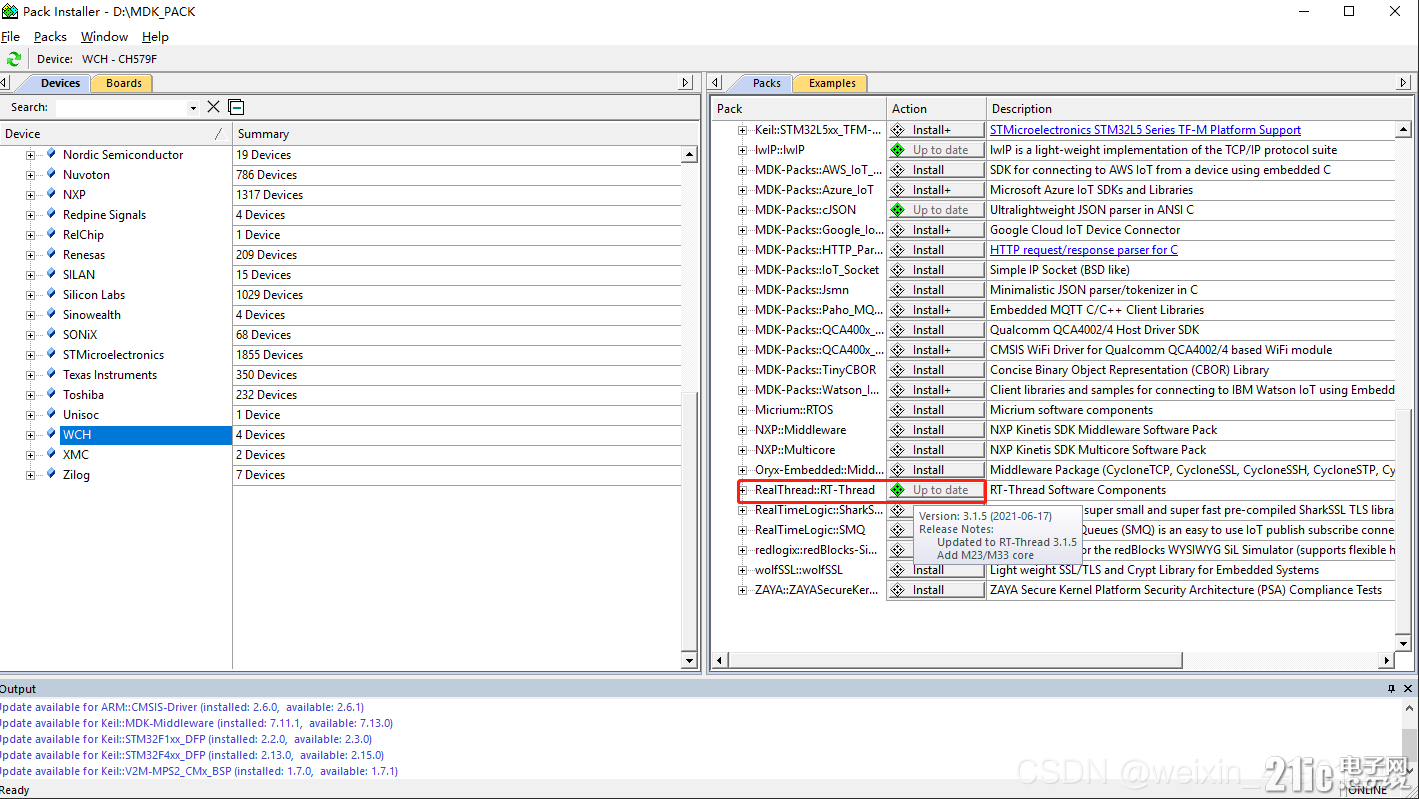Open the Packs menu
The width and height of the screenshot is (1419, 799).
[50, 36]
